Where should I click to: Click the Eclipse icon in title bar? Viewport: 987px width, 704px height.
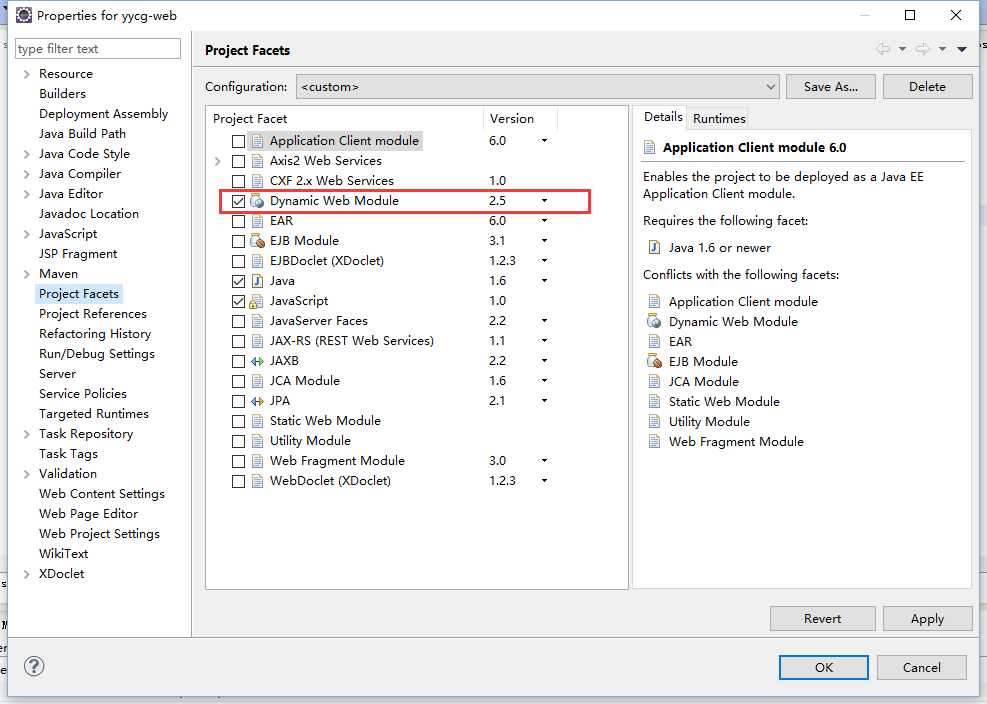23,15
